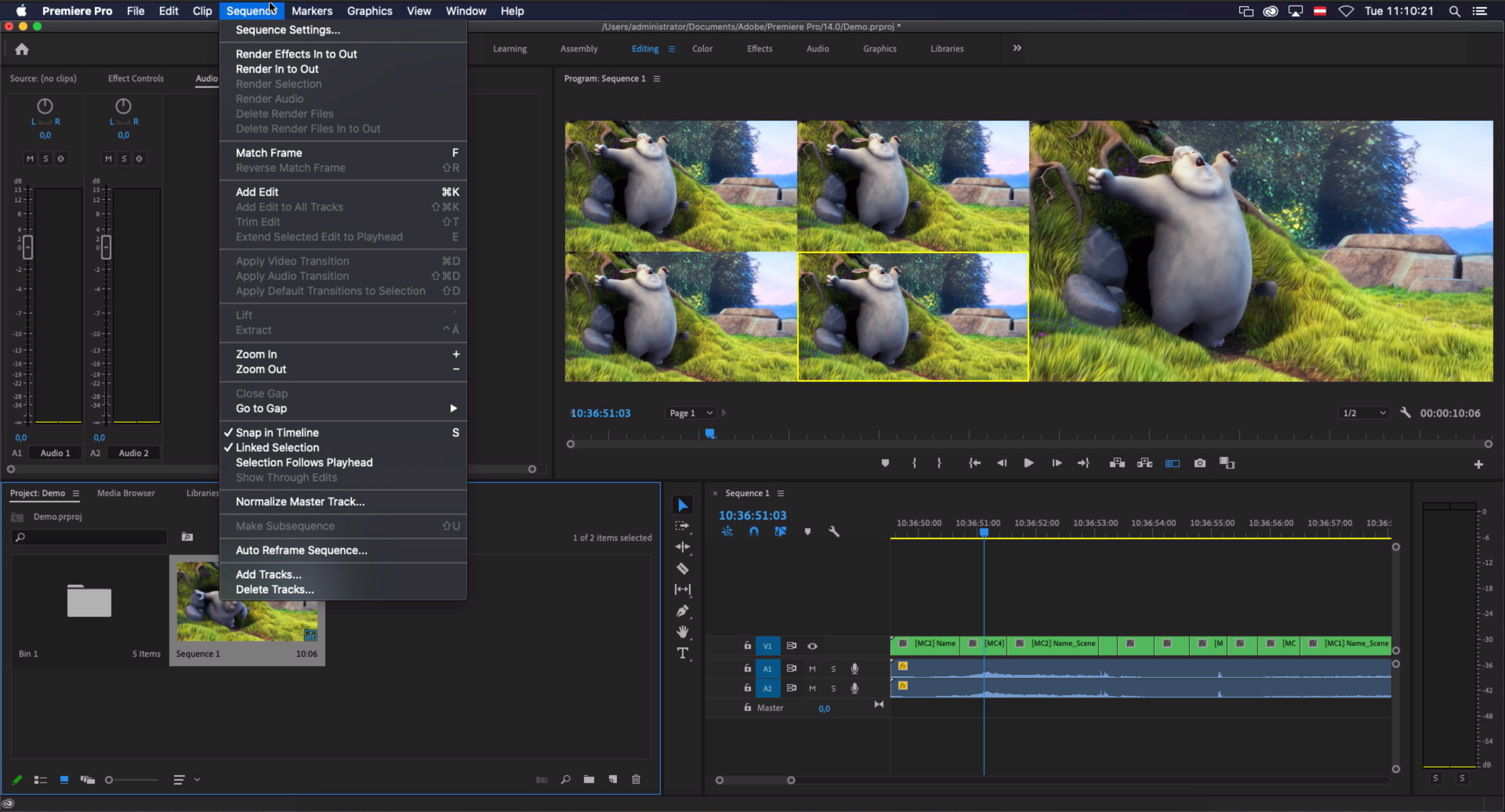This screenshot has width=1505, height=812.
Task: Click the Home icon
Action: [x=22, y=49]
